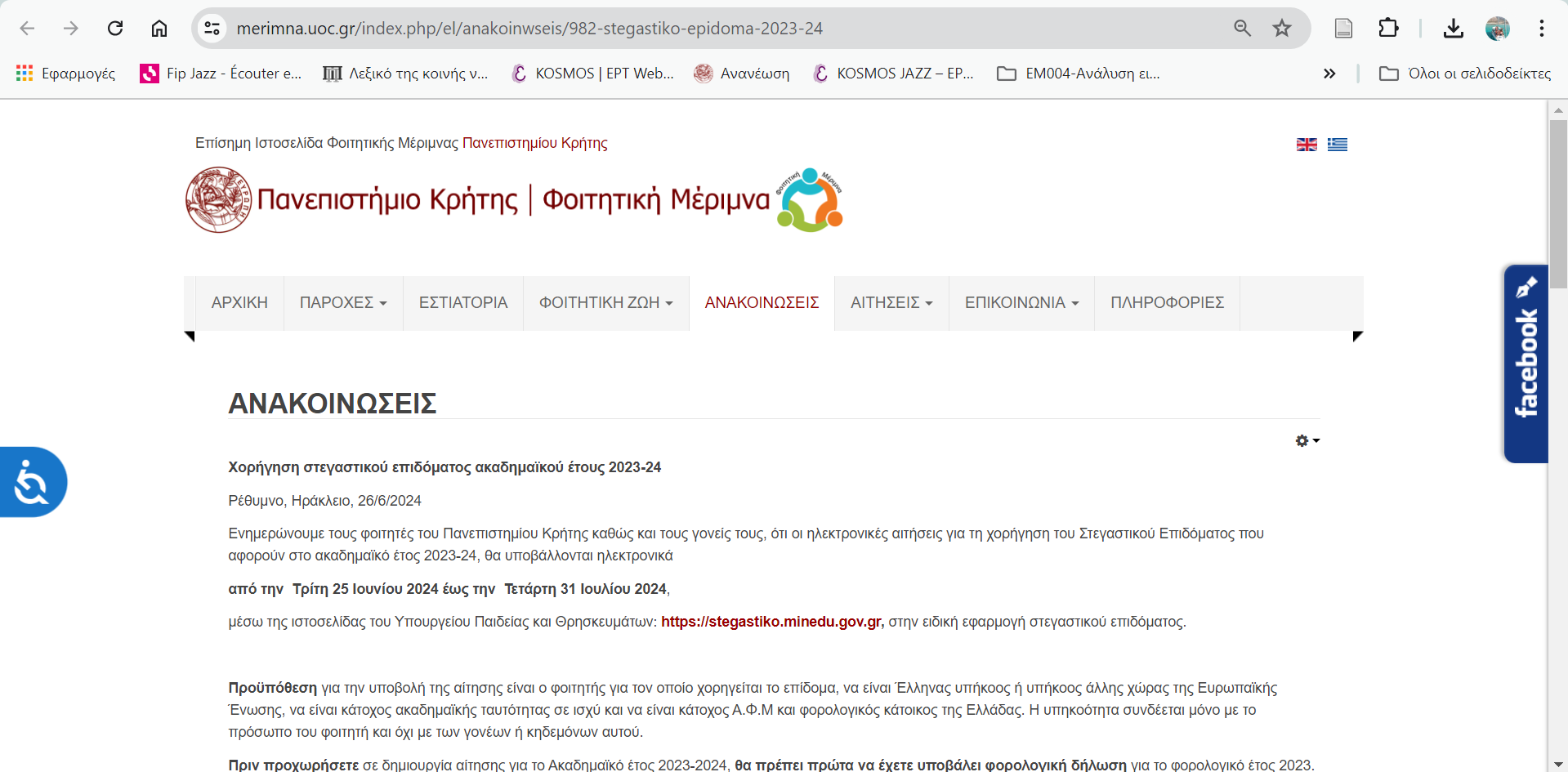Image resolution: width=1568 pixels, height=772 pixels.
Task: Show hidden bookmarks with chevron button
Action: coord(1329,74)
